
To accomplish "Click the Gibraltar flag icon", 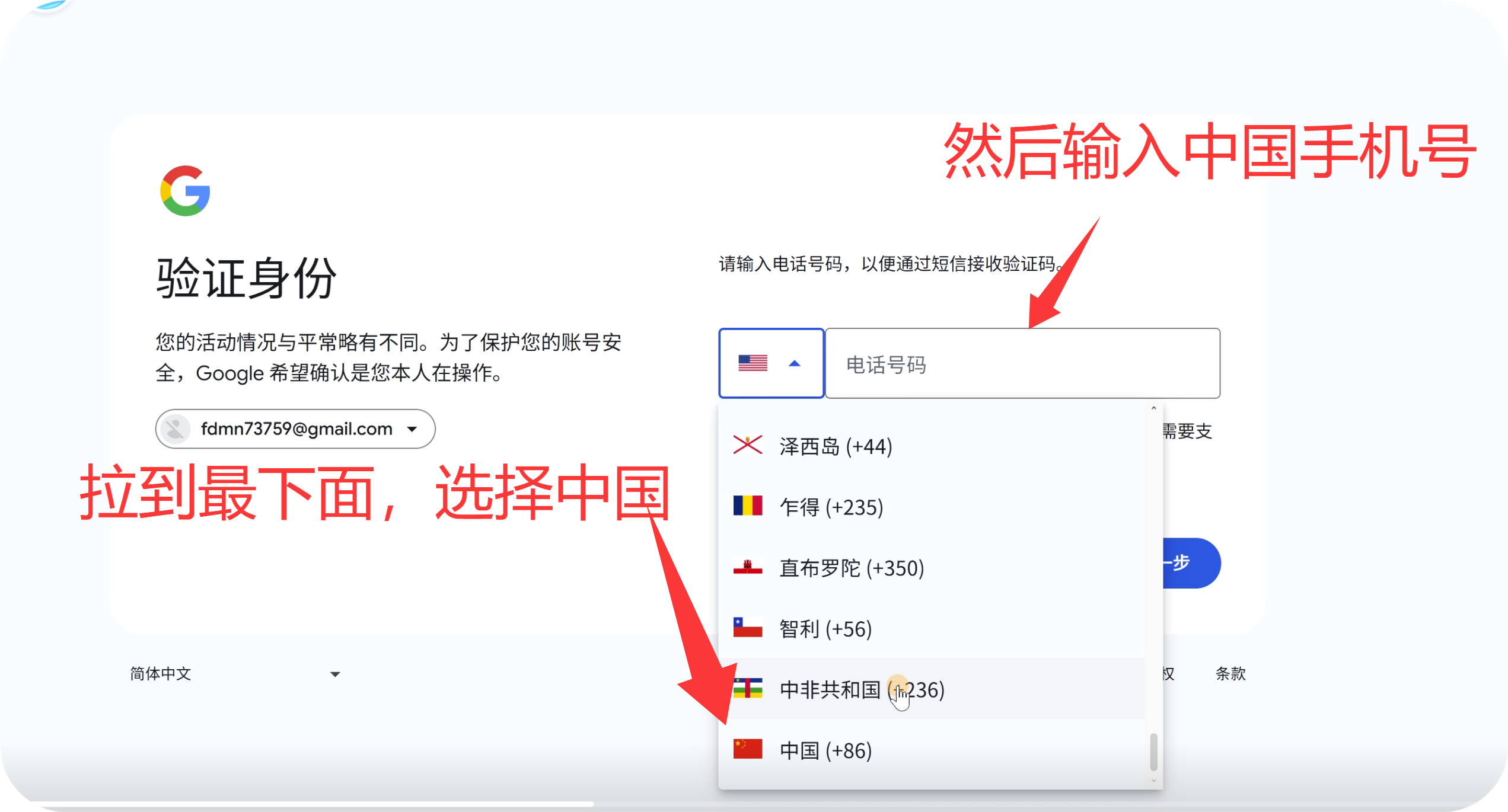I will [748, 567].
